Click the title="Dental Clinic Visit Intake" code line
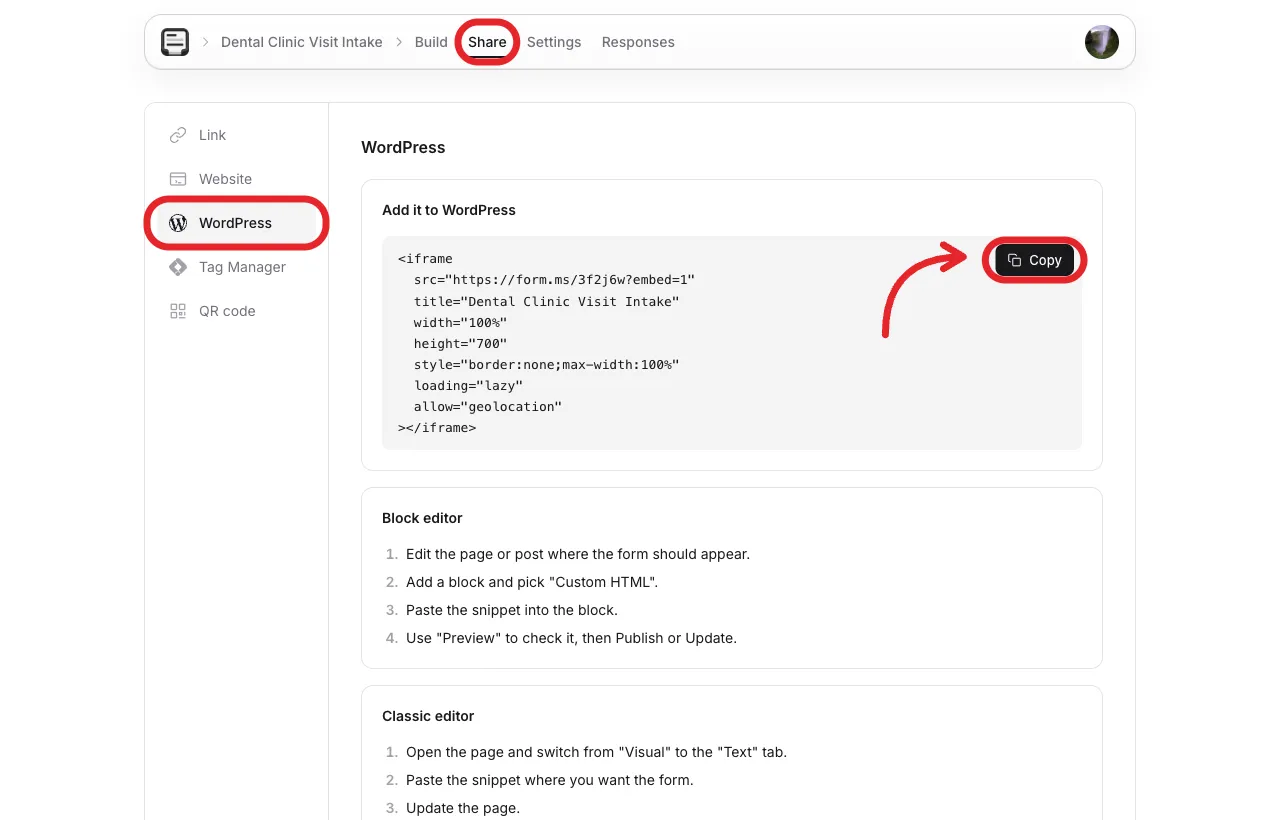The width and height of the screenshot is (1280, 820). pyautogui.click(x=546, y=301)
